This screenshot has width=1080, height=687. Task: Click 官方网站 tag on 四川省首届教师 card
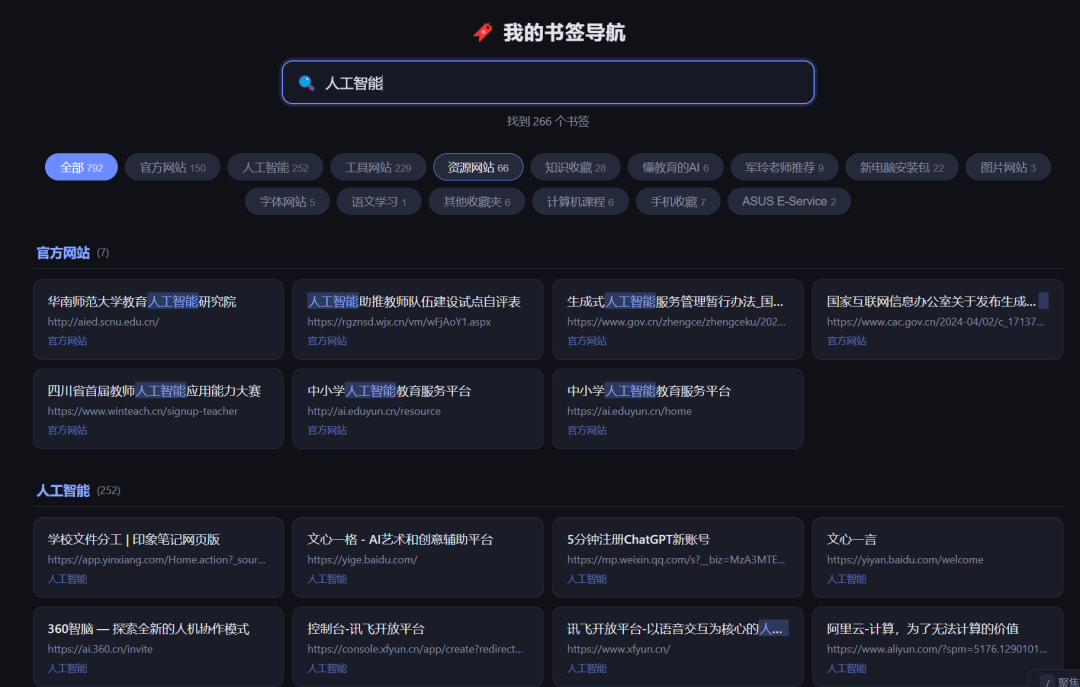68,430
